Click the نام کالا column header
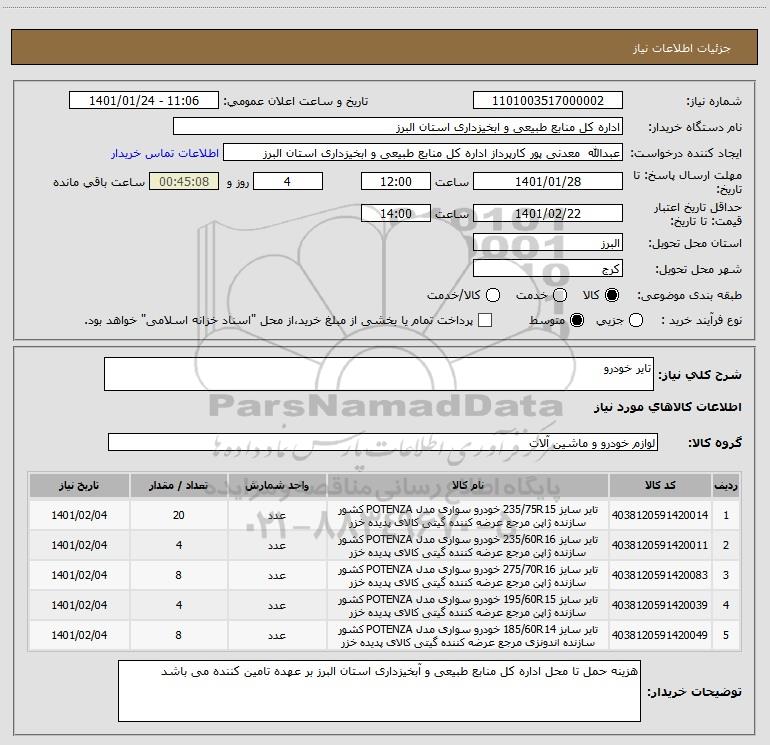 [x=468, y=485]
